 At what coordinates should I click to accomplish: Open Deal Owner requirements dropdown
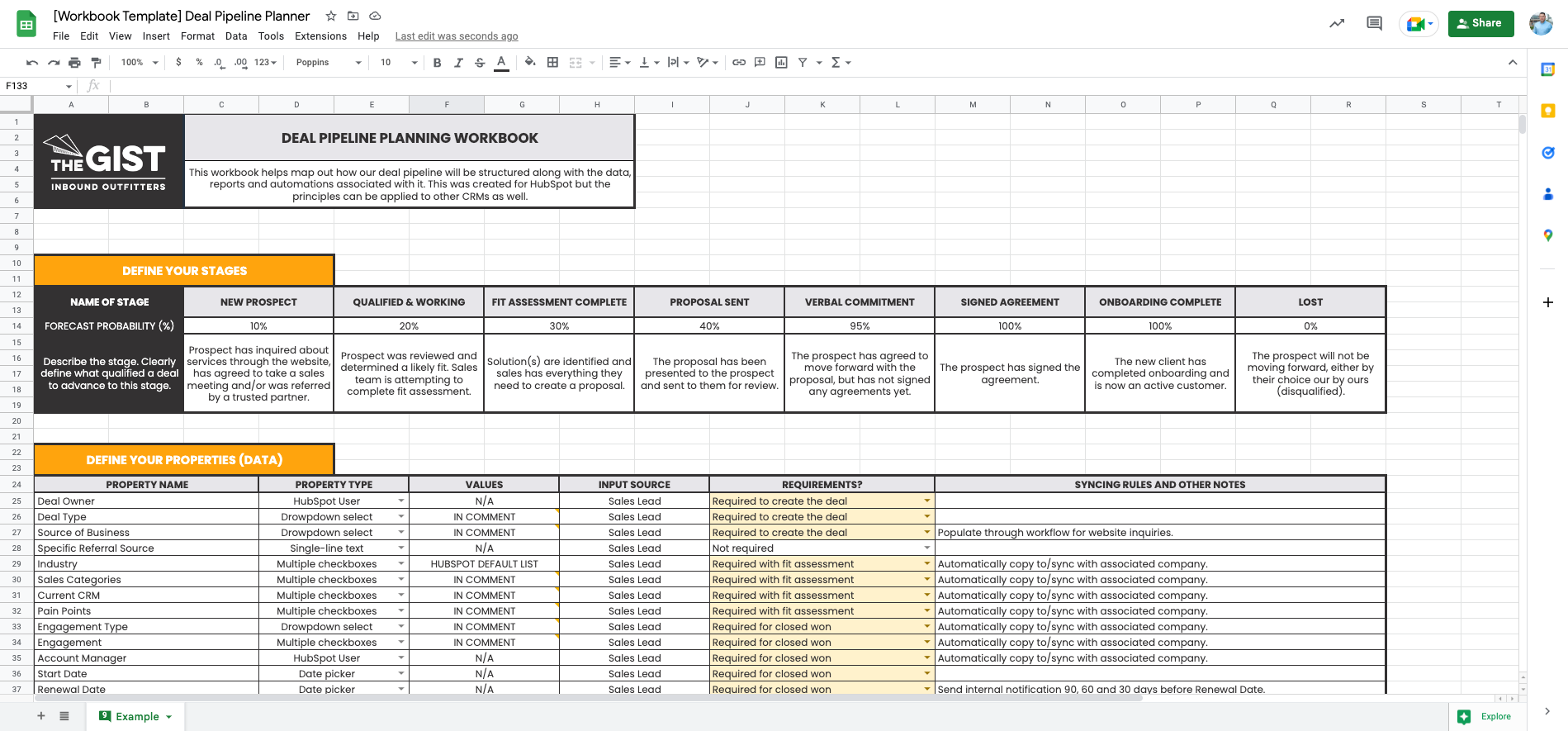coord(927,501)
